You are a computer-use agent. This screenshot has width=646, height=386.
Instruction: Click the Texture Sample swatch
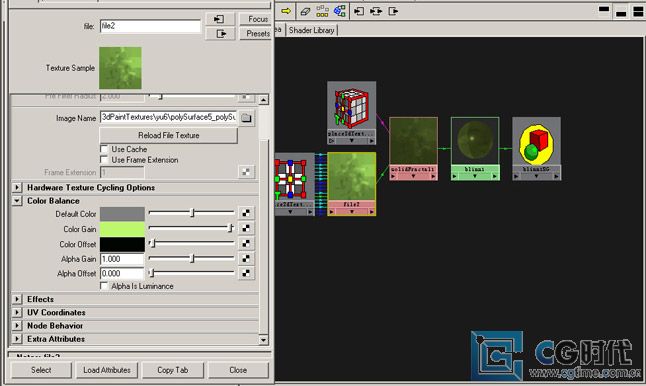point(120,68)
